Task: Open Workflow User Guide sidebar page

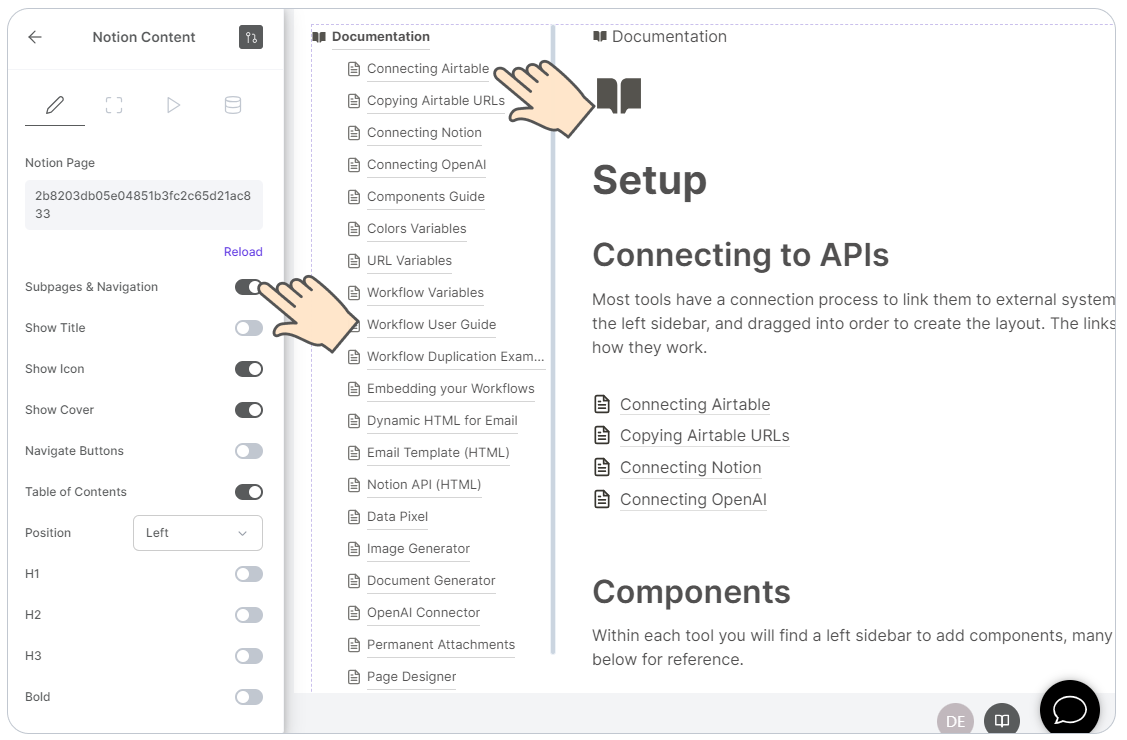Action: pyautogui.click(x=431, y=325)
